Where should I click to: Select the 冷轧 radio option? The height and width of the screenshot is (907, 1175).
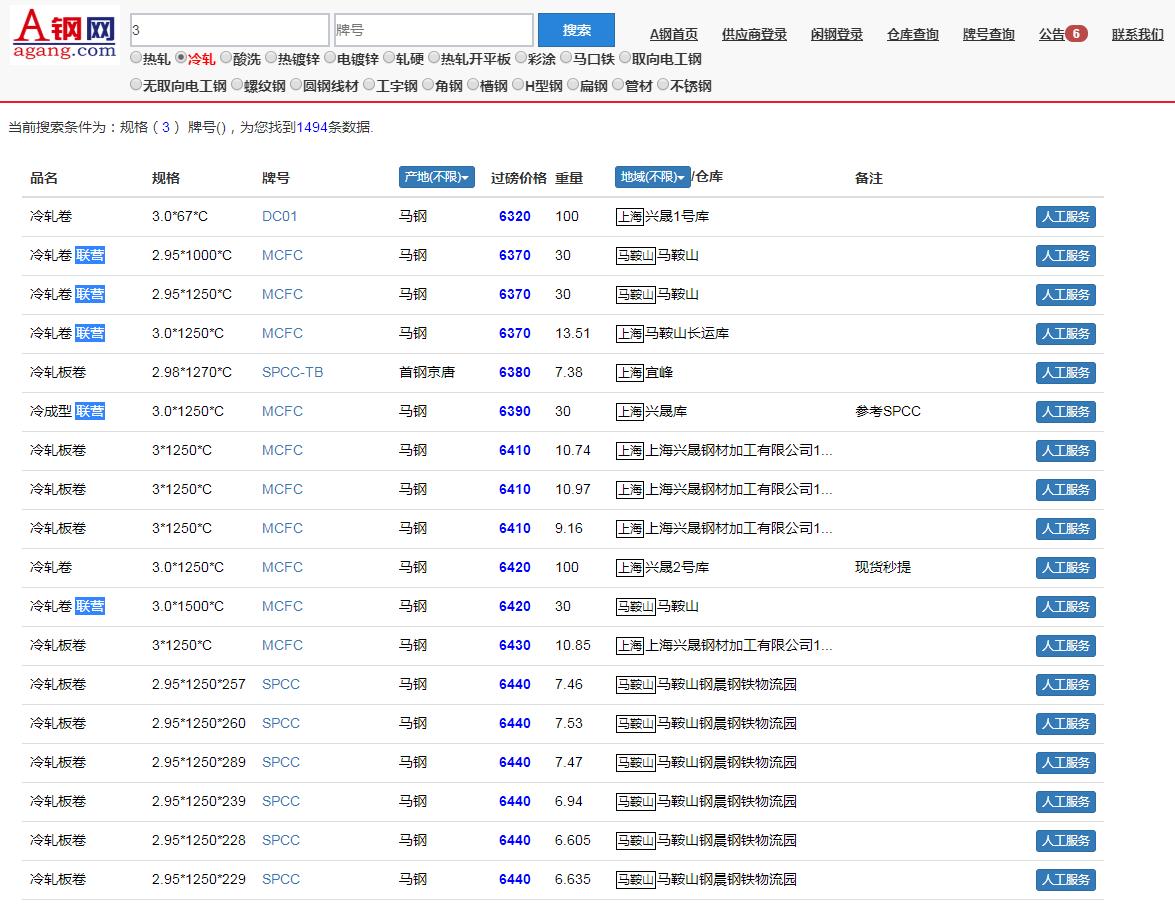click(x=181, y=58)
